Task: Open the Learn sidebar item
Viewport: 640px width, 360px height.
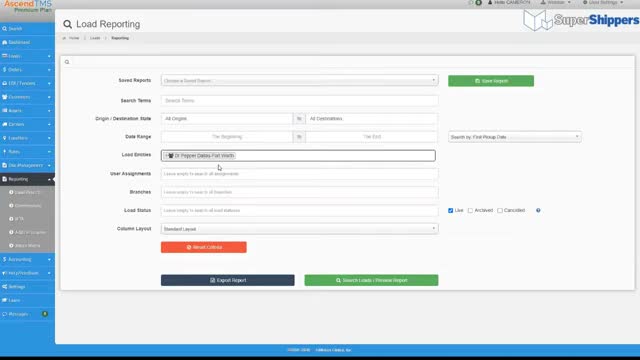Action: [x=27, y=300]
